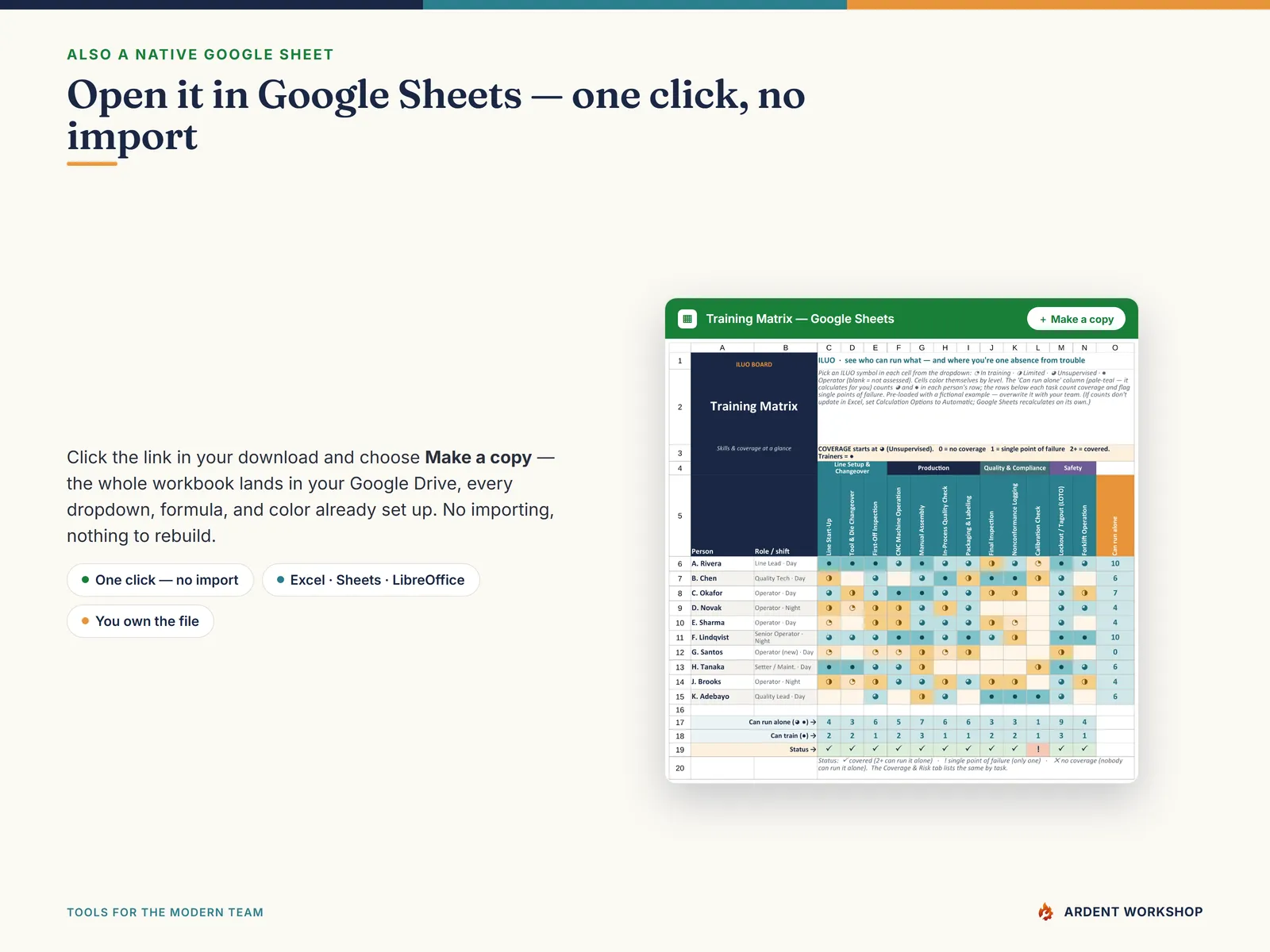The height and width of the screenshot is (952, 1270).
Task: Click G. Santos's Lockout / Tagout symbol cell
Action: (1061, 652)
